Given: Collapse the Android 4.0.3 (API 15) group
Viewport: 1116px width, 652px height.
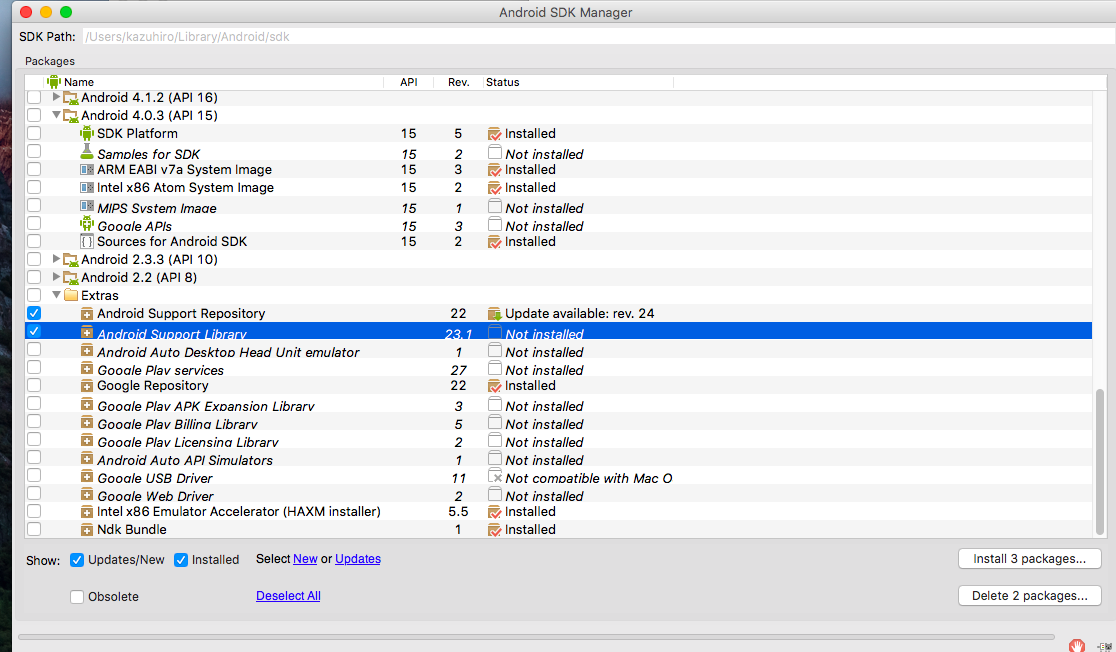Looking at the screenshot, I should (56, 115).
